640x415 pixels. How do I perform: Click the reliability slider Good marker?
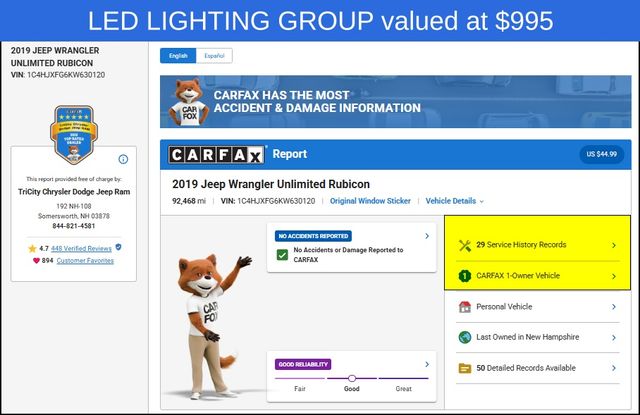click(352, 378)
